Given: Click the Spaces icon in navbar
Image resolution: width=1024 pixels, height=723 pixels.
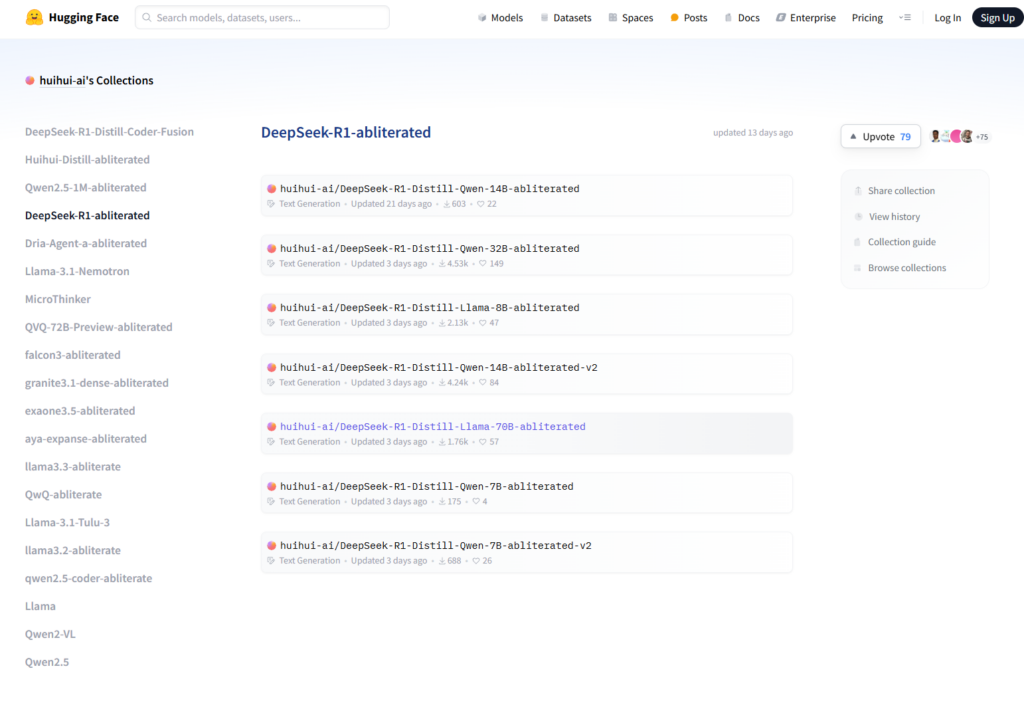Looking at the screenshot, I should 613,18.
